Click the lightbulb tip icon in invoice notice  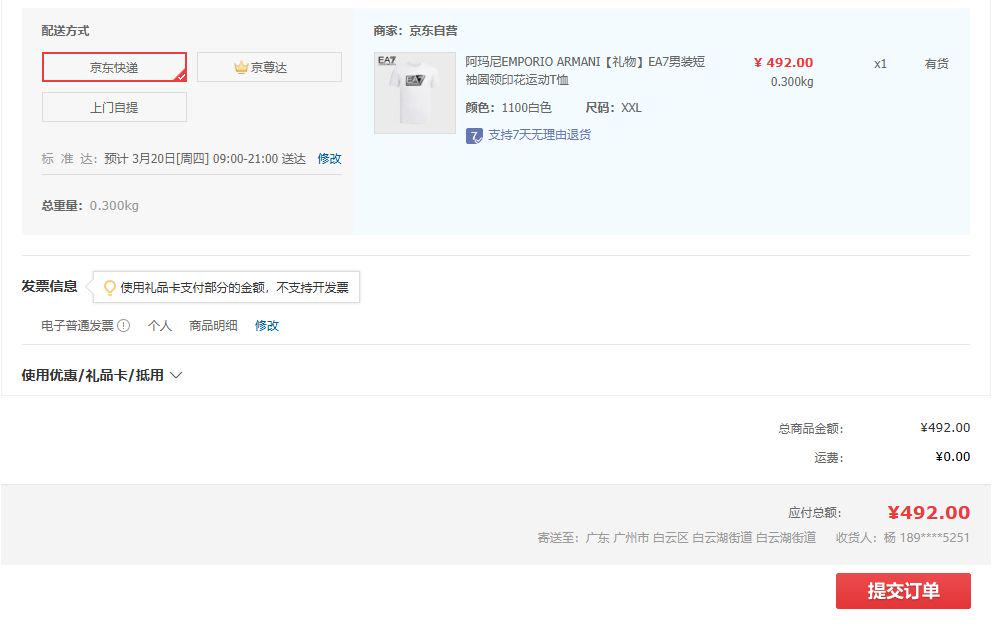109,287
